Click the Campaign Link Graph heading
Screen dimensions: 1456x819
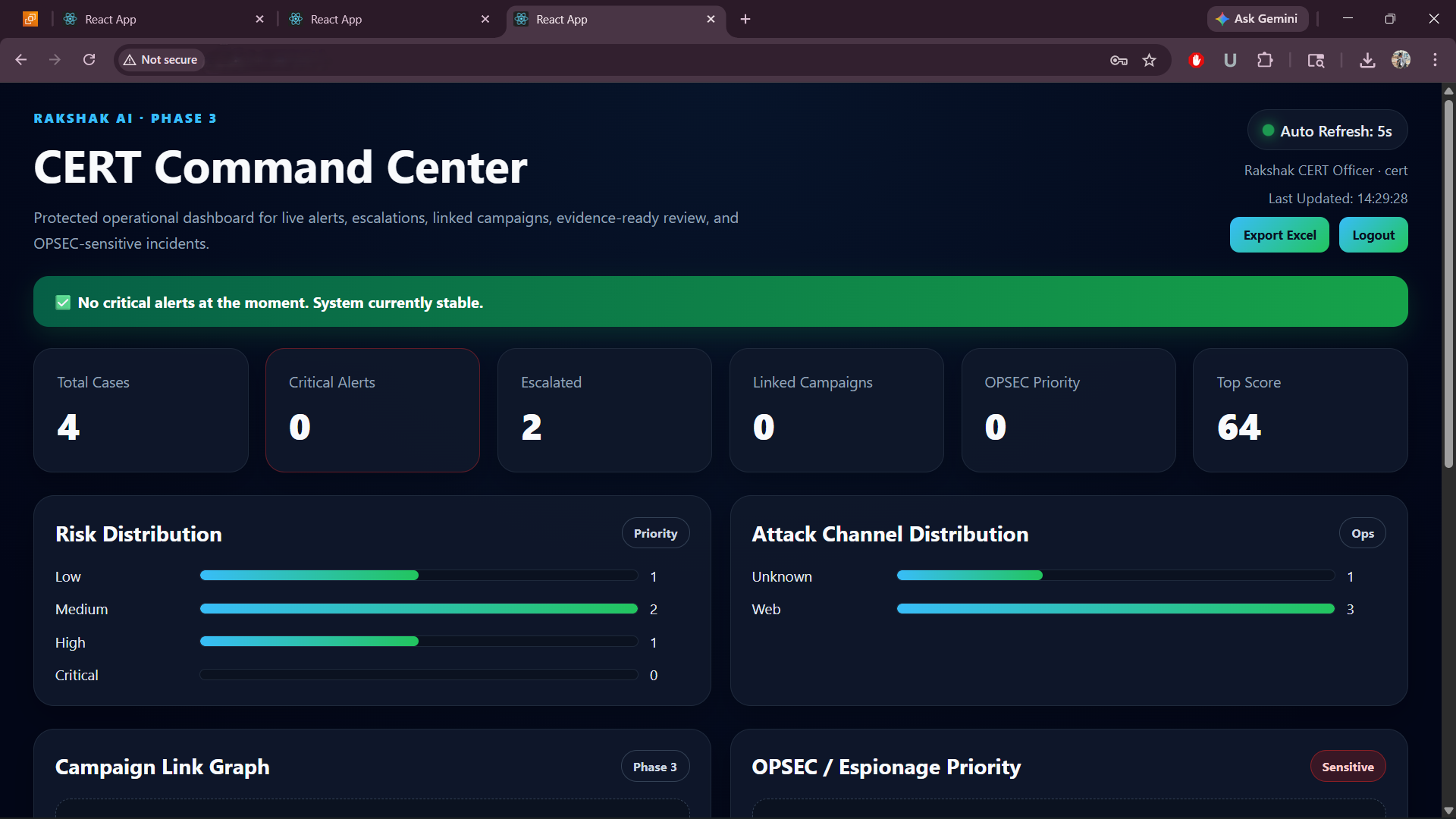click(162, 767)
